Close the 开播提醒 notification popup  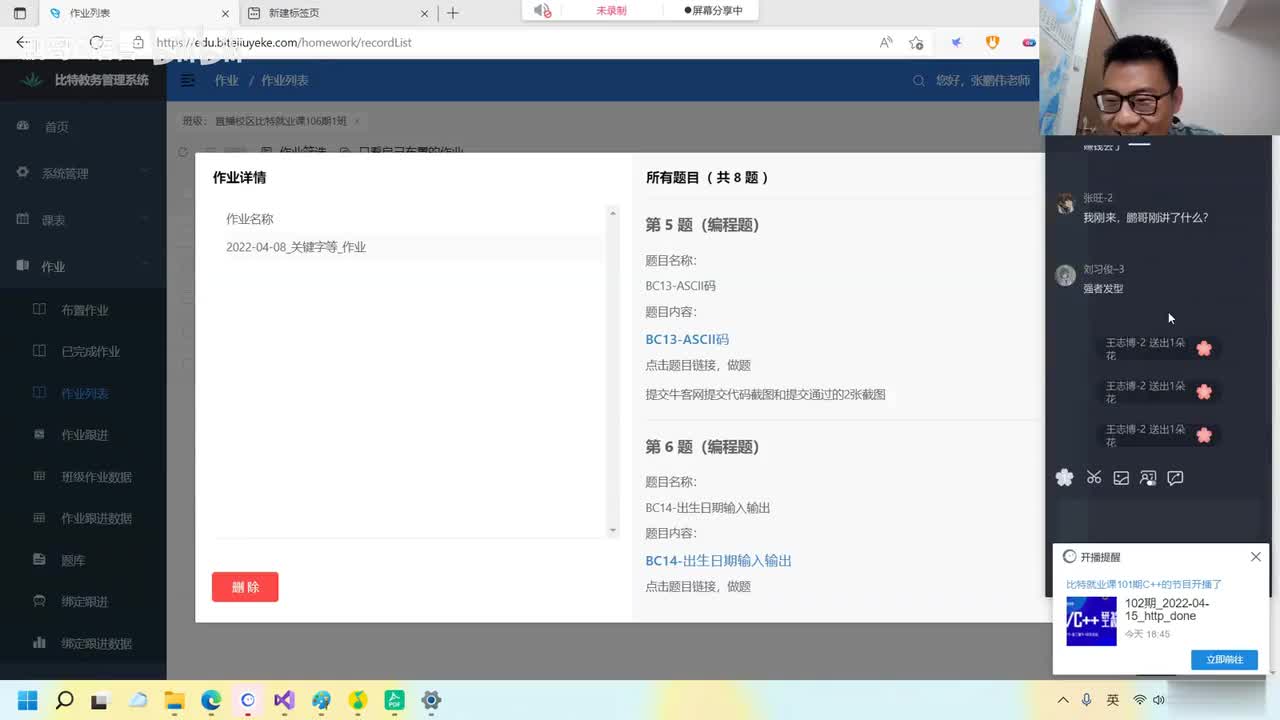point(1256,557)
